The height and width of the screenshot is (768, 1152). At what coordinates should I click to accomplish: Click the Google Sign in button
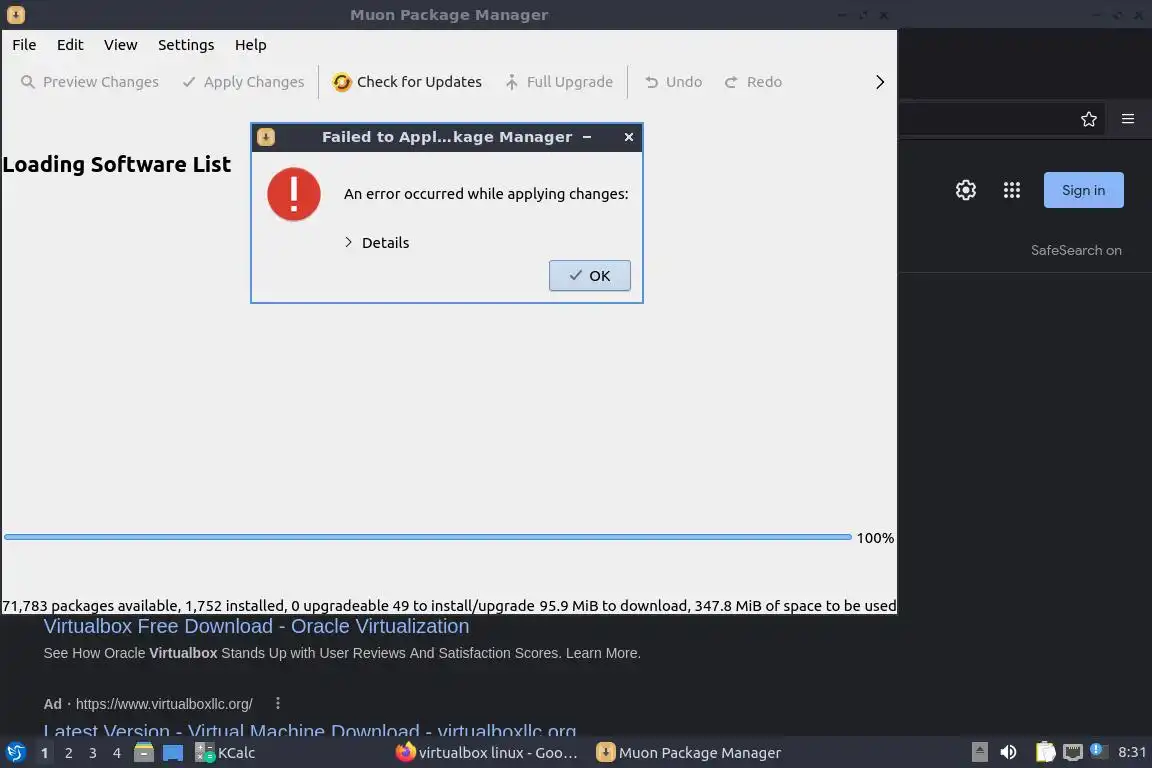[x=1084, y=190]
